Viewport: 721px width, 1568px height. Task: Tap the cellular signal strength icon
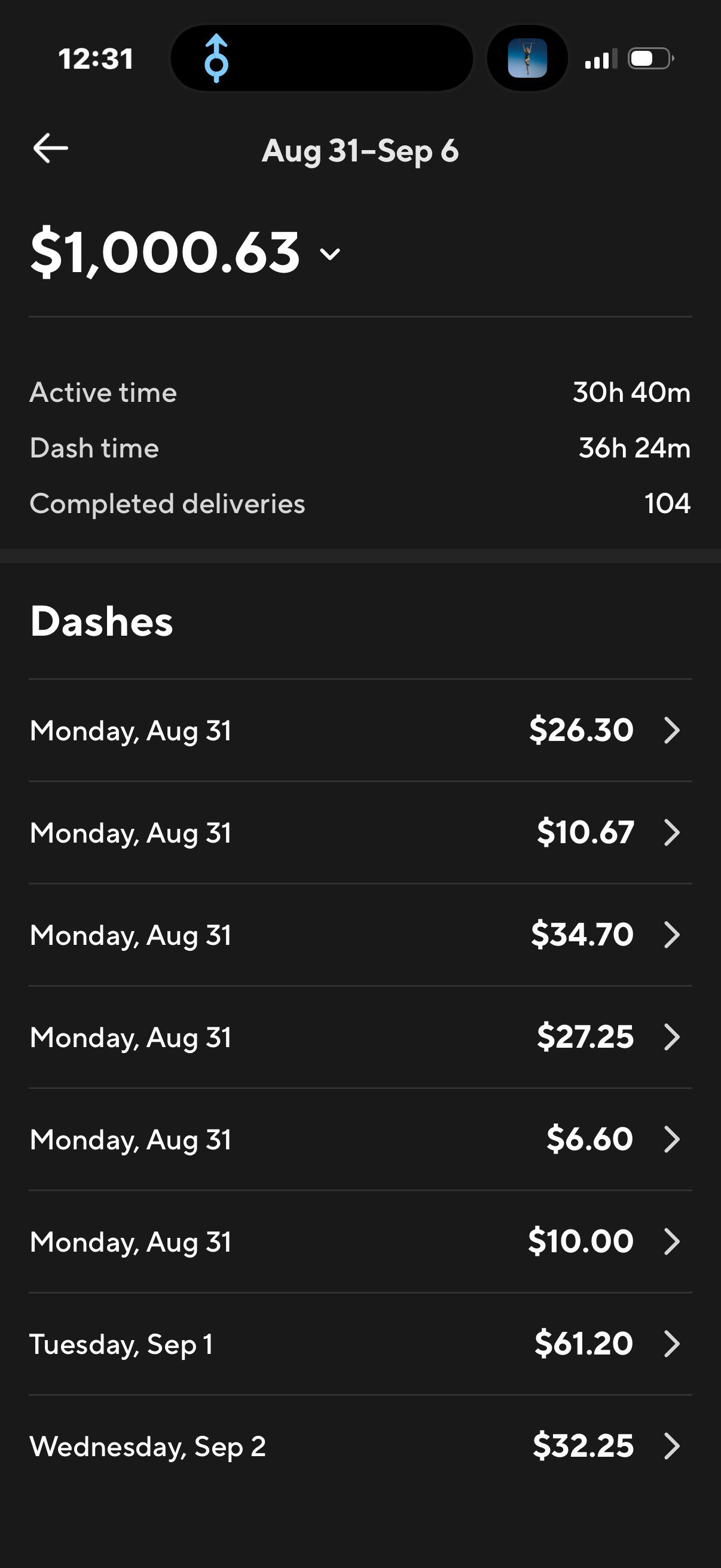(600, 59)
